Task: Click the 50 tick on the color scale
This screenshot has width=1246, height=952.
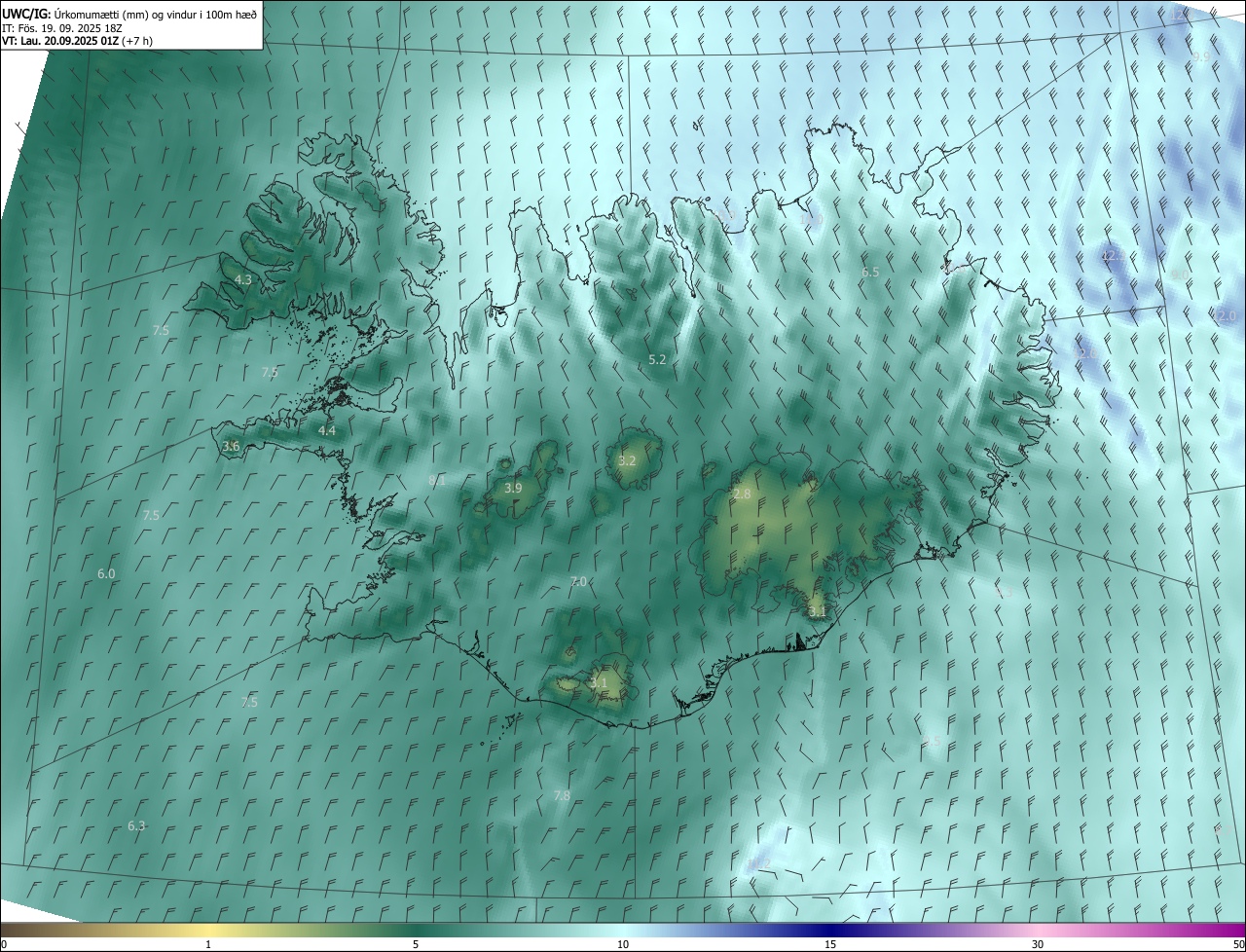Action: [x=1238, y=944]
